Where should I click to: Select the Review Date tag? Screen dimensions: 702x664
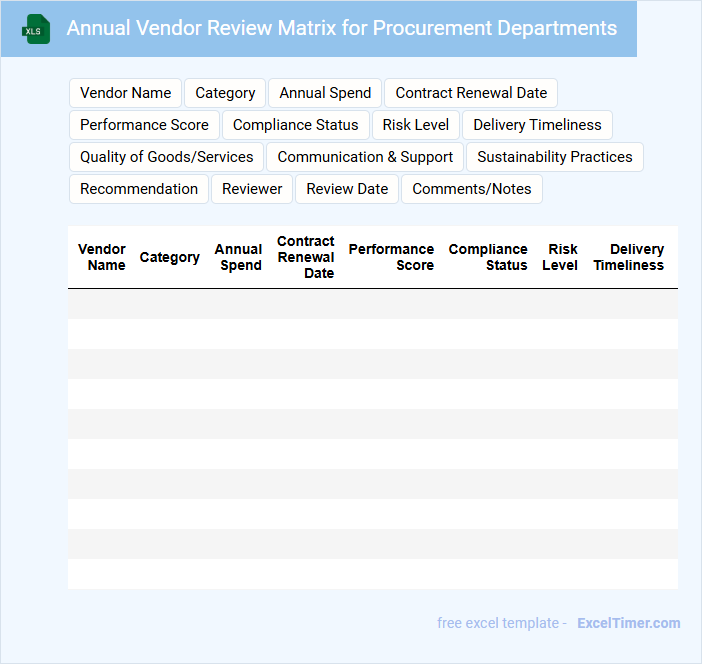coord(347,189)
